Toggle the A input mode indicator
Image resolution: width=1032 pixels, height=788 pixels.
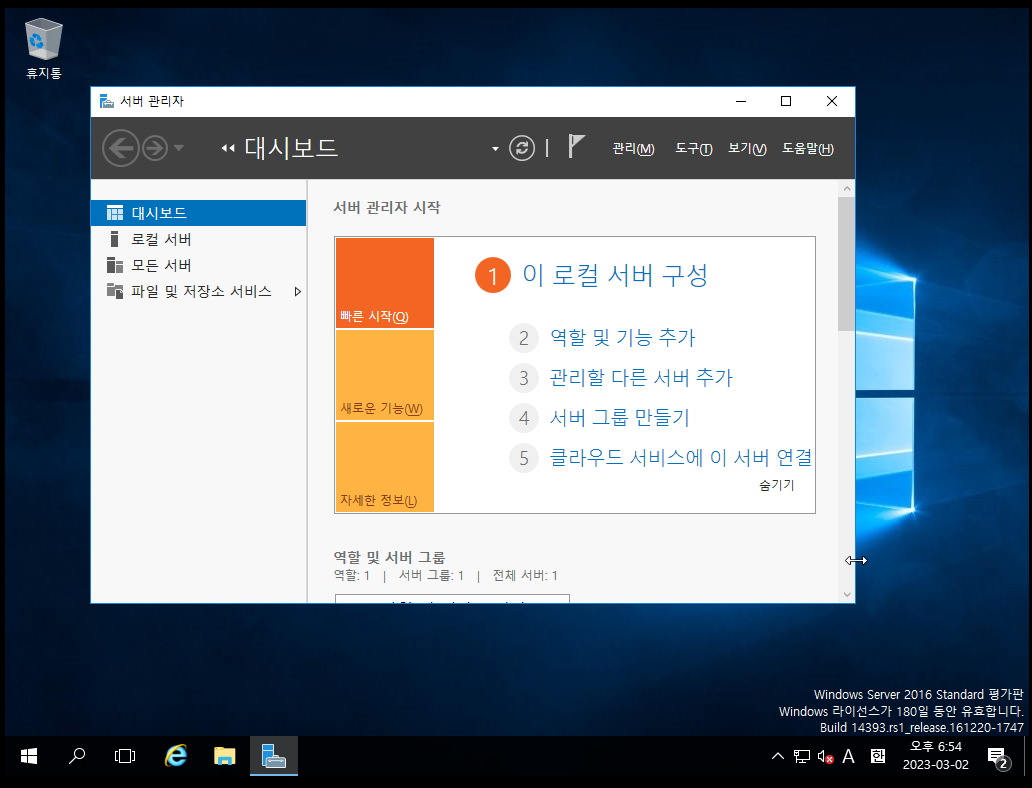pyautogui.click(x=848, y=756)
